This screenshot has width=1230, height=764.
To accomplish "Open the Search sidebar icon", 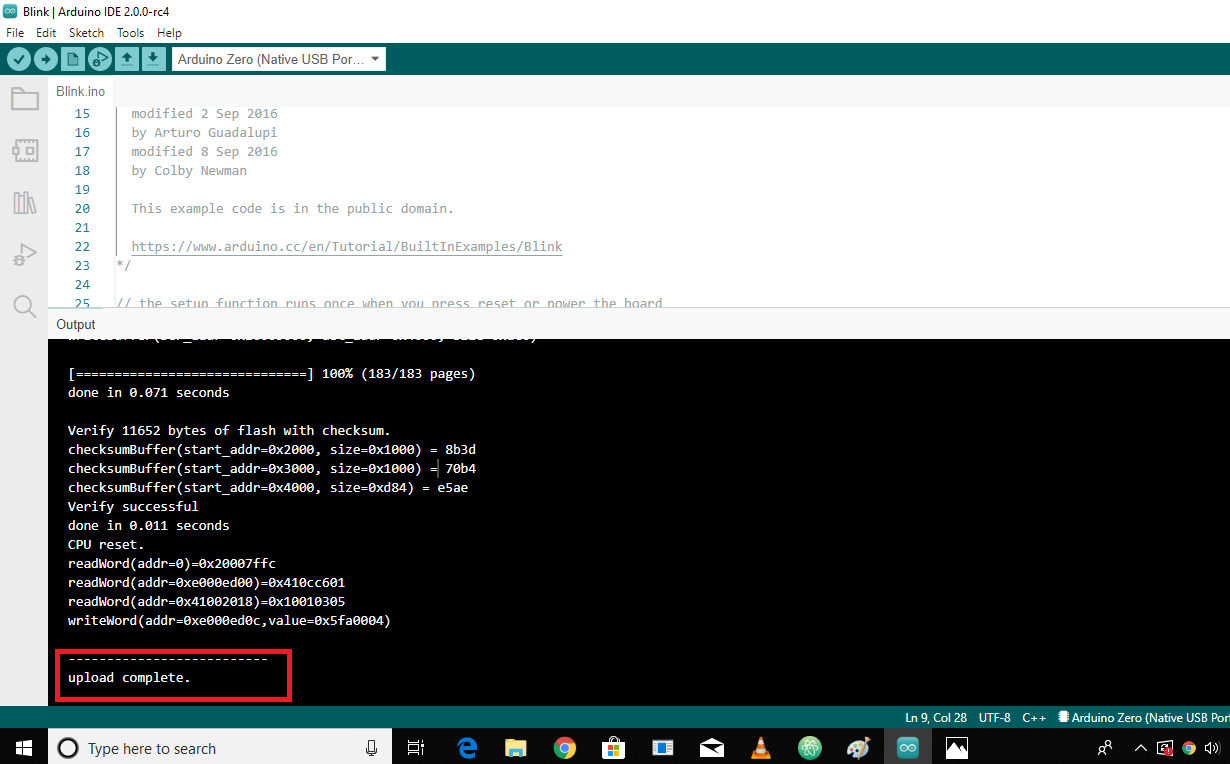I will click(24, 306).
